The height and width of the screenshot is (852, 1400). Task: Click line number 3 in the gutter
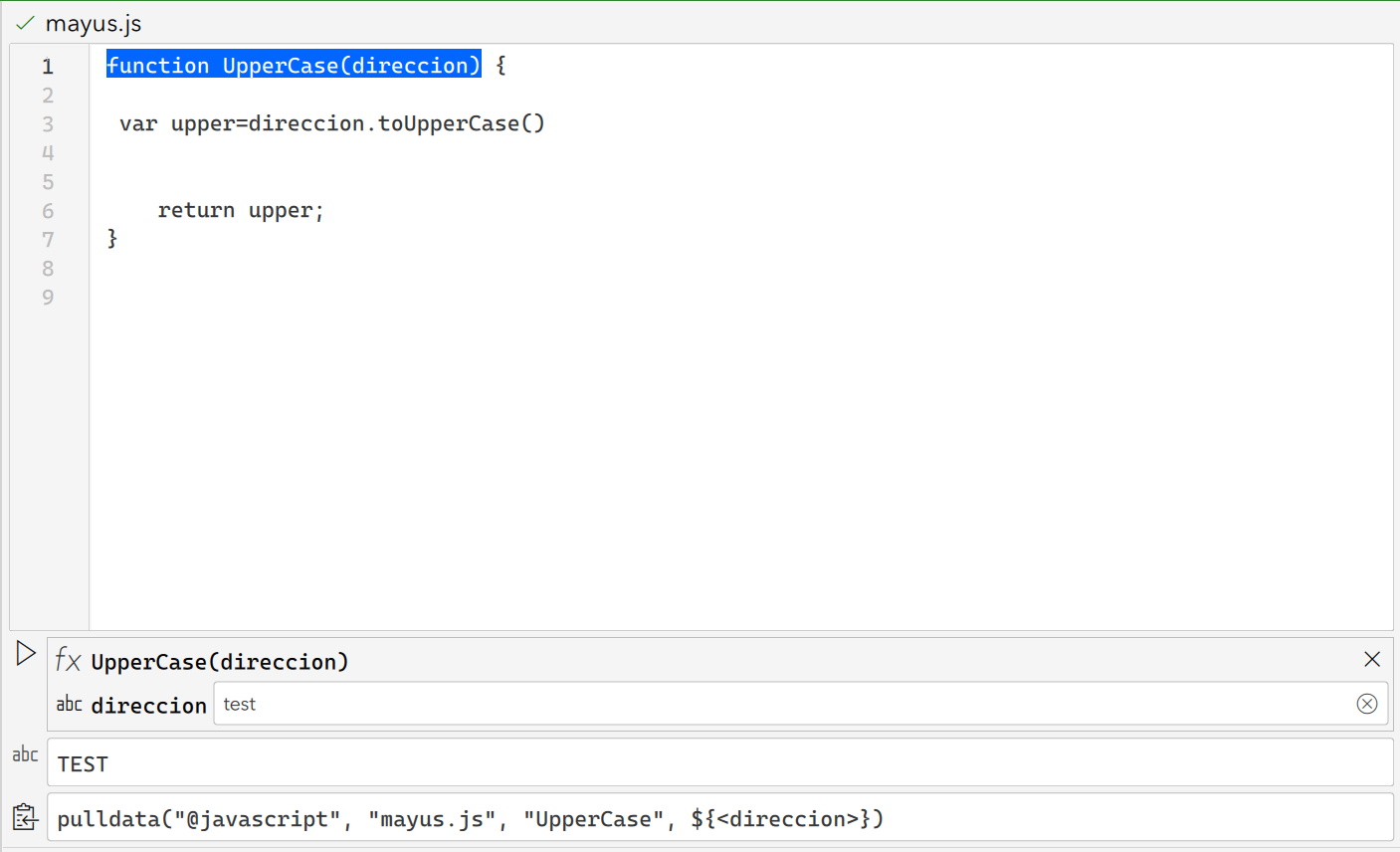(48, 124)
